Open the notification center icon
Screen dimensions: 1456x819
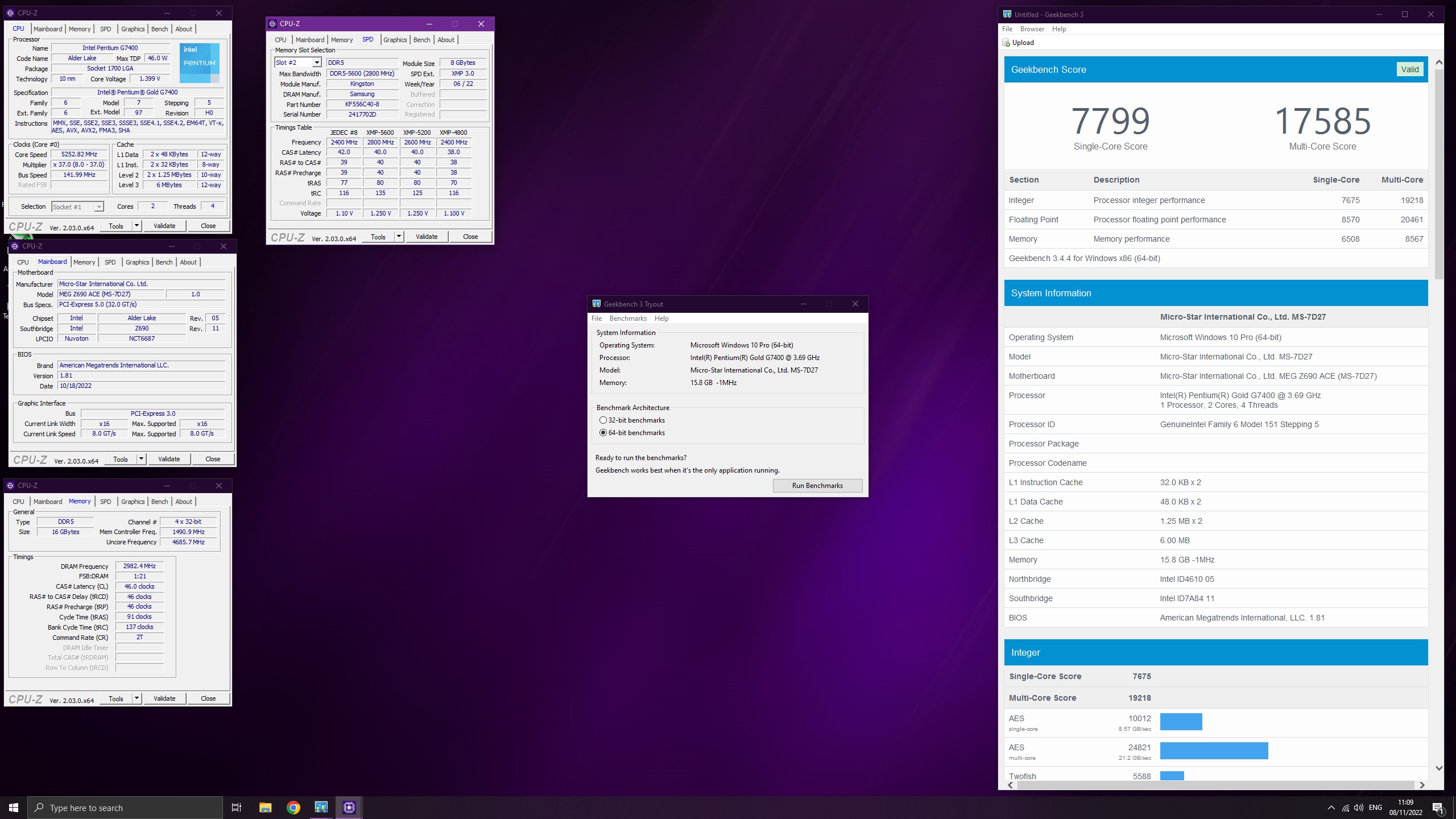pyautogui.click(x=1438, y=808)
